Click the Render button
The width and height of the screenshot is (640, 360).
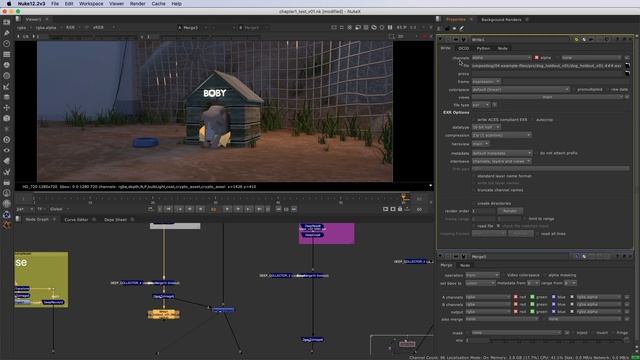[510, 211]
